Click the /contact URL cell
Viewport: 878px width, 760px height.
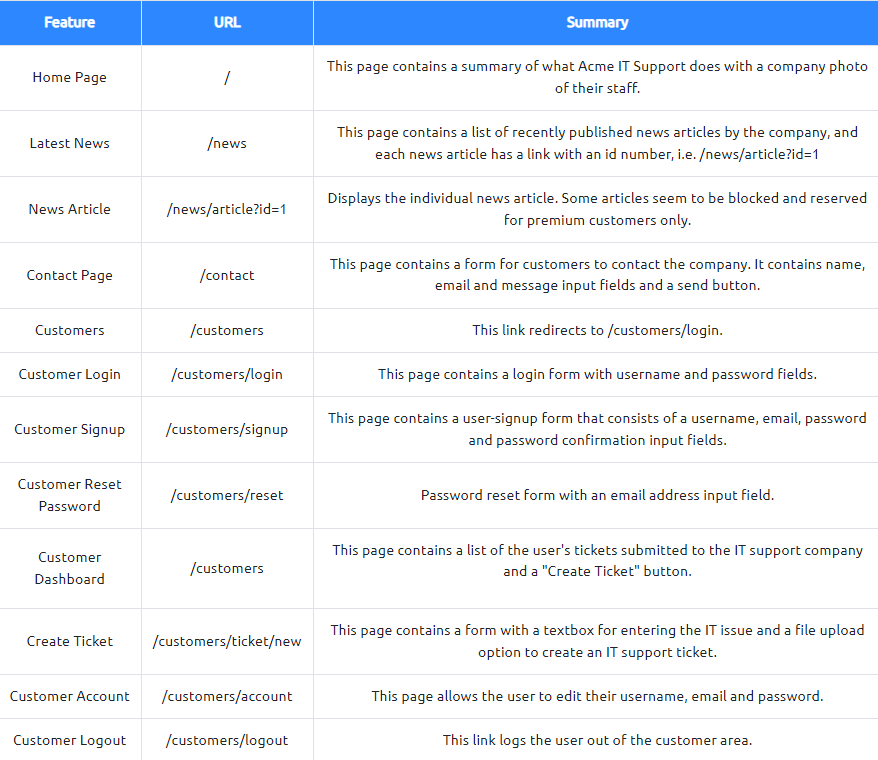227,275
